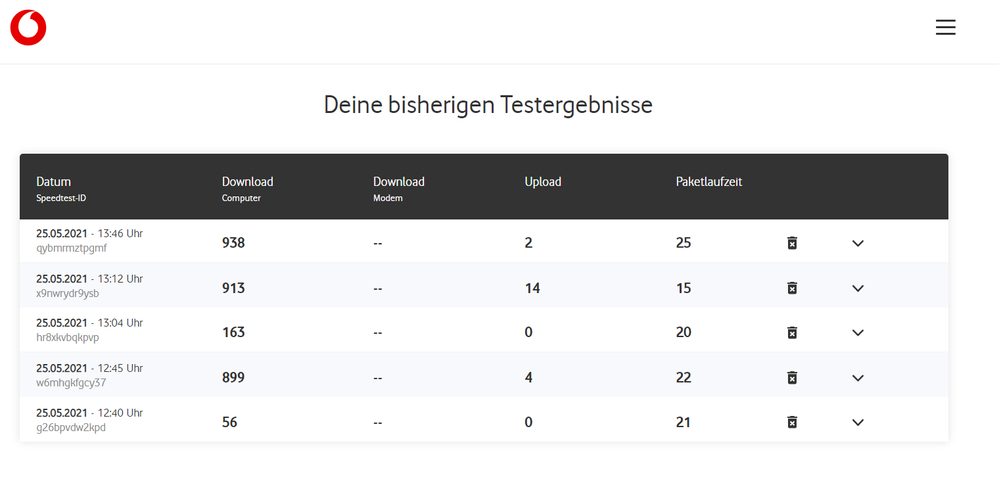Click the Paketlaufzeit column header
Viewport: 999px width, 479px height.
coord(709,182)
